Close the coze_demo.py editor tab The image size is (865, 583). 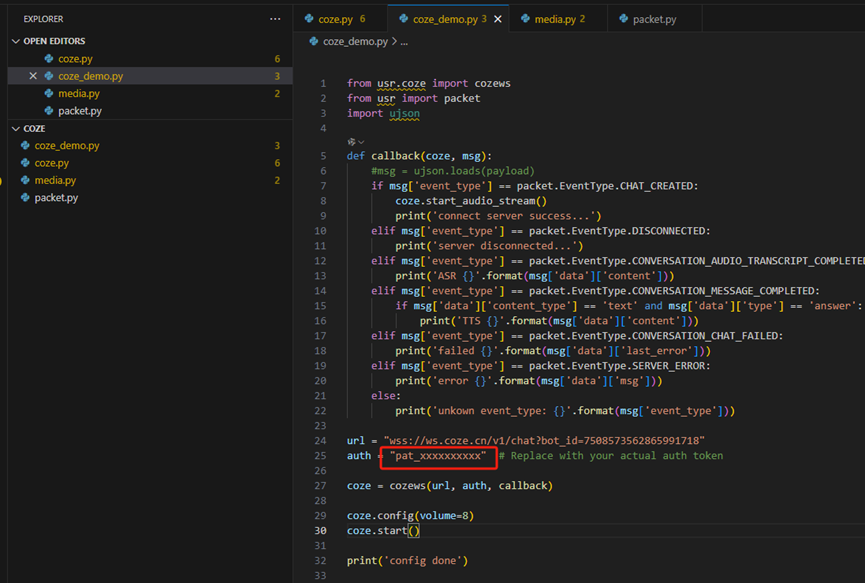(x=497, y=19)
